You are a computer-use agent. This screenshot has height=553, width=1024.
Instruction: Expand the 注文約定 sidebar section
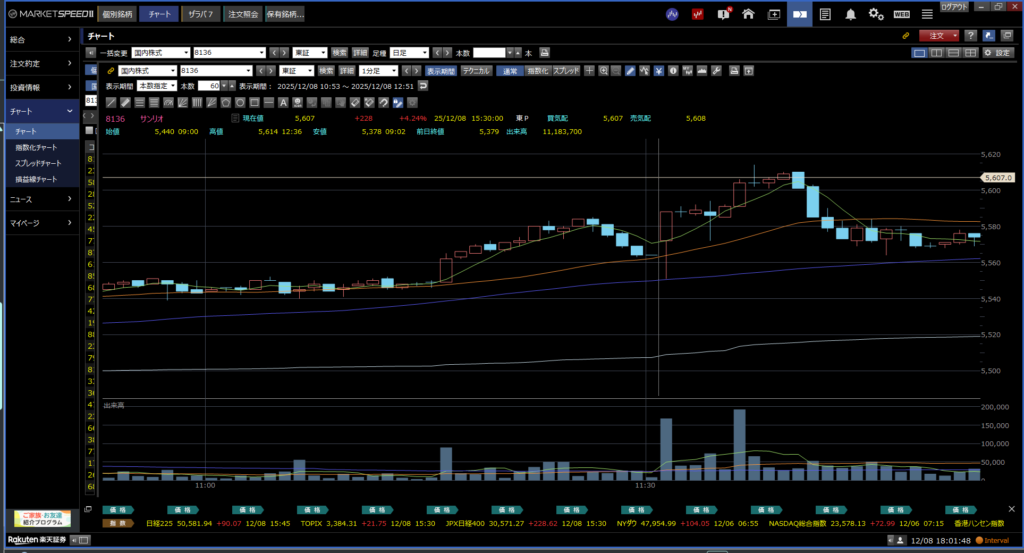coord(38,63)
